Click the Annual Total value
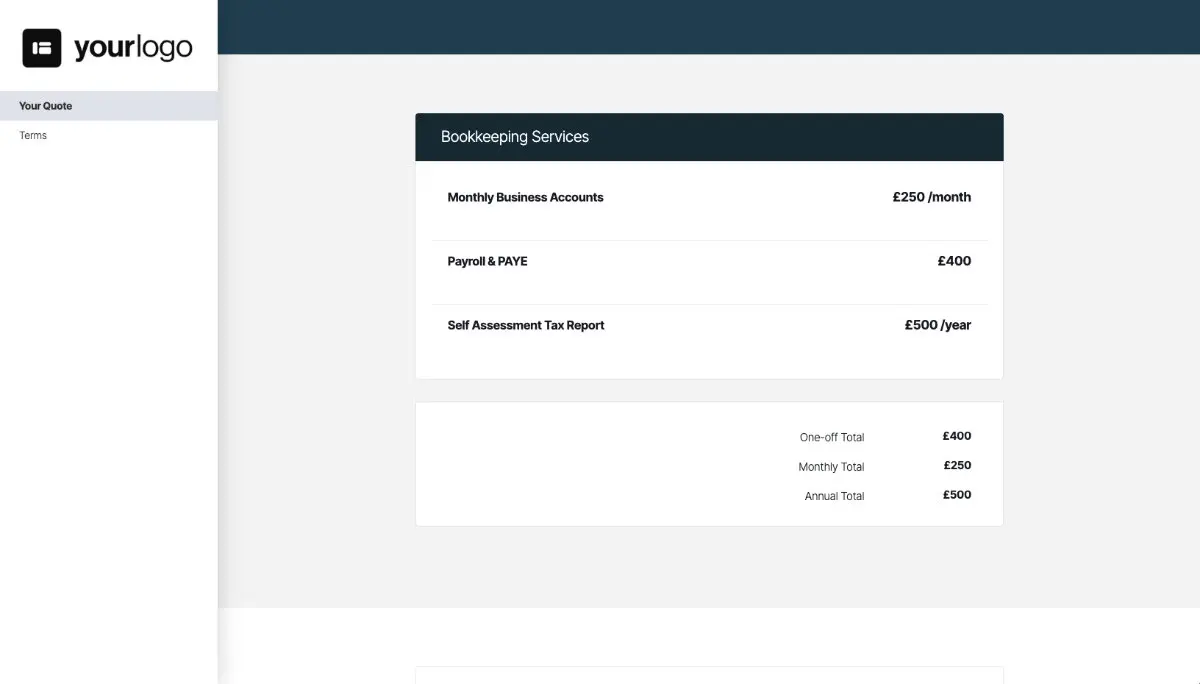Image resolution: width=1200 pixels, height=684 pixels. click(957, 495)
